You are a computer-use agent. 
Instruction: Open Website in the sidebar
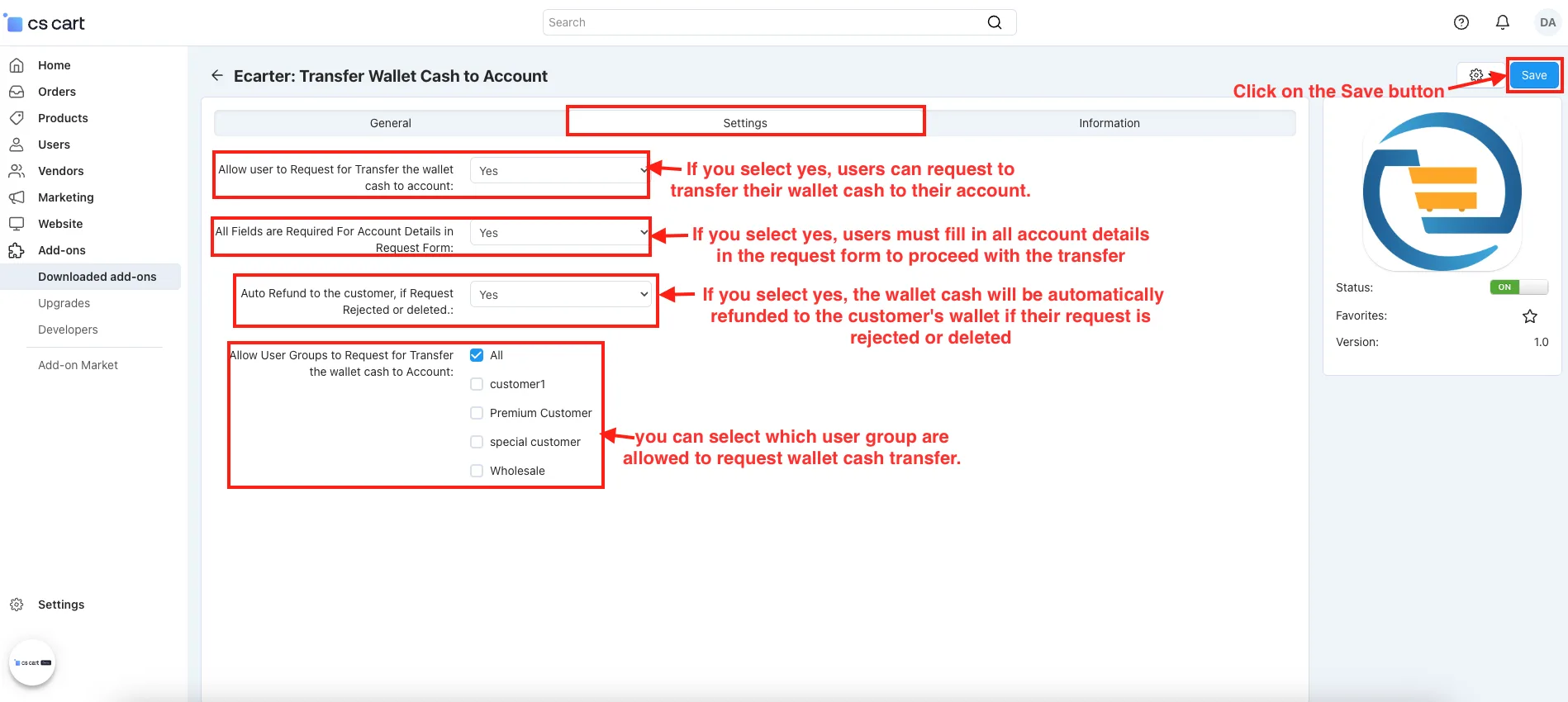60,224
